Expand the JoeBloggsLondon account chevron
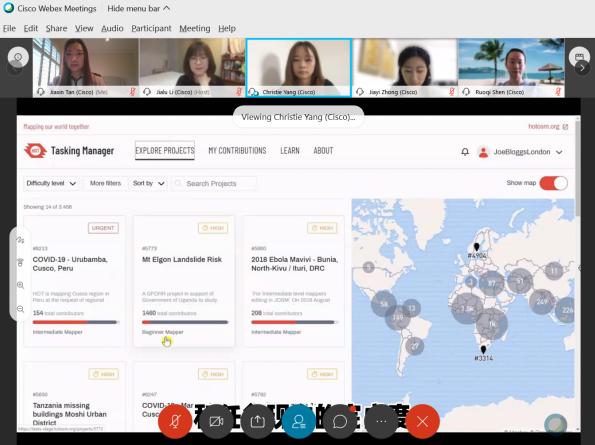 pos(559,152)
